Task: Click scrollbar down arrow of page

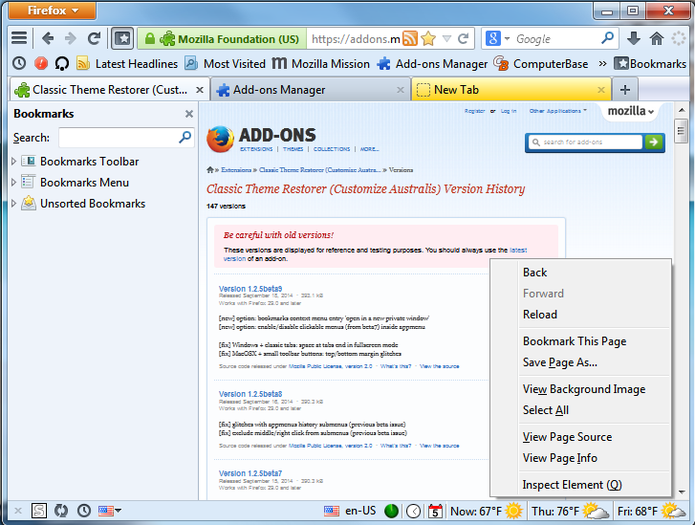Action: click(681, 492)
